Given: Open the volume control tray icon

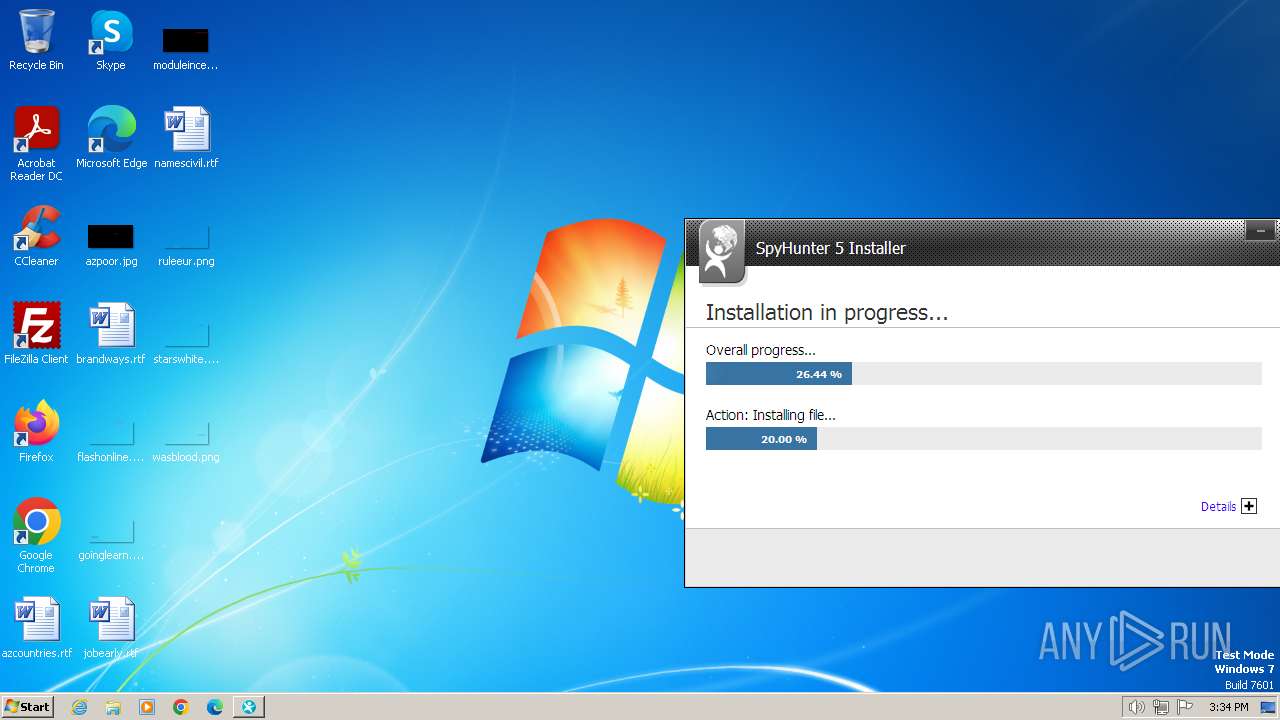Looking at the screenshot, I should pos(1136,707).
